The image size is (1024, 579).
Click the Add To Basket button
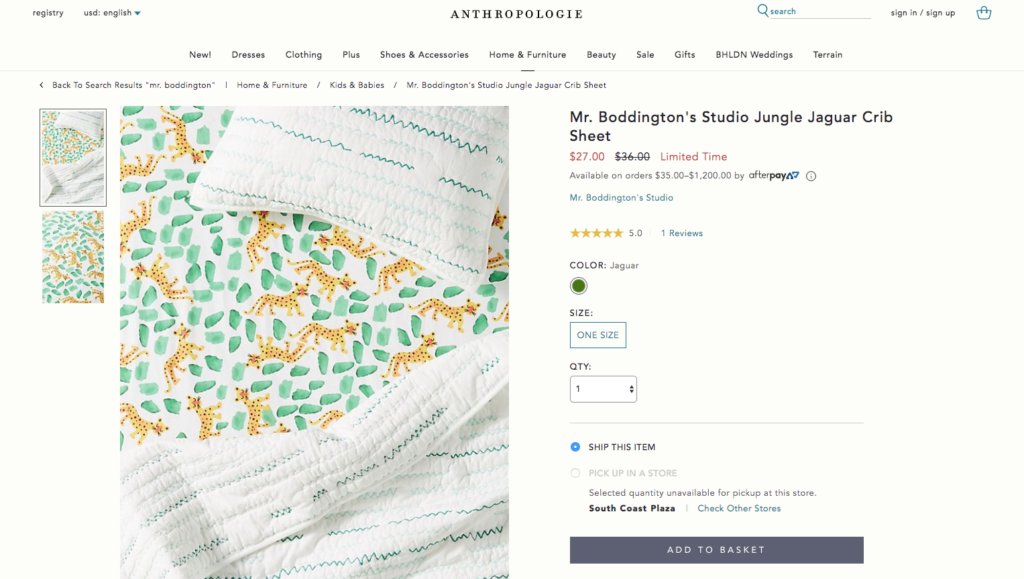click(716, 549)
